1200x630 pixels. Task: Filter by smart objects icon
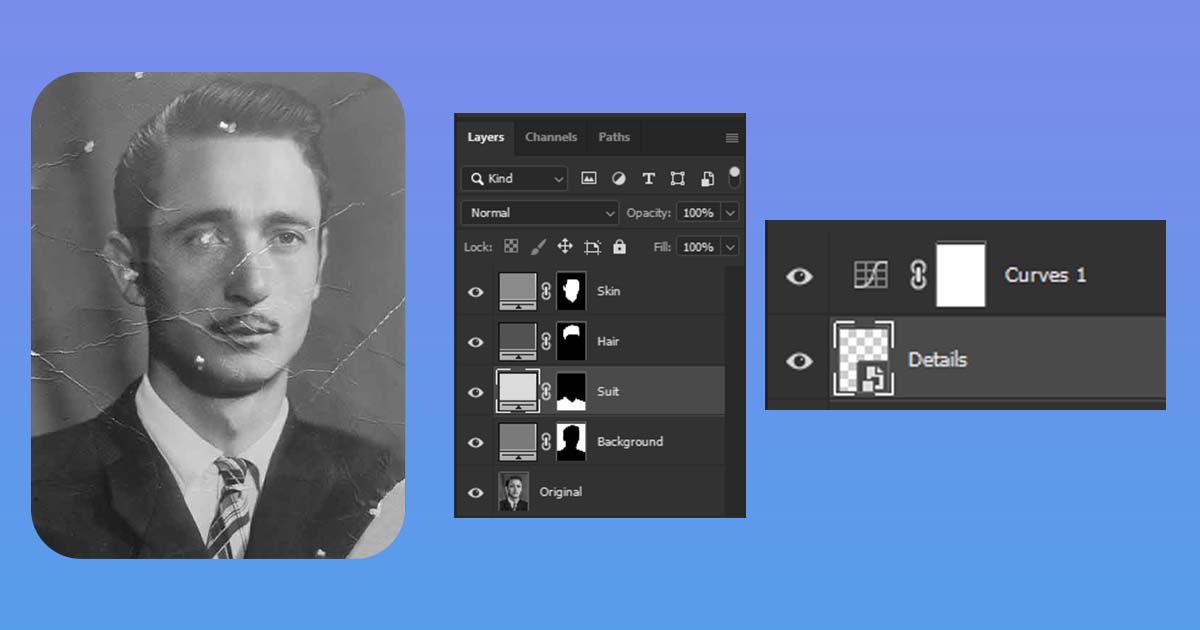click(x=707, y=179)
